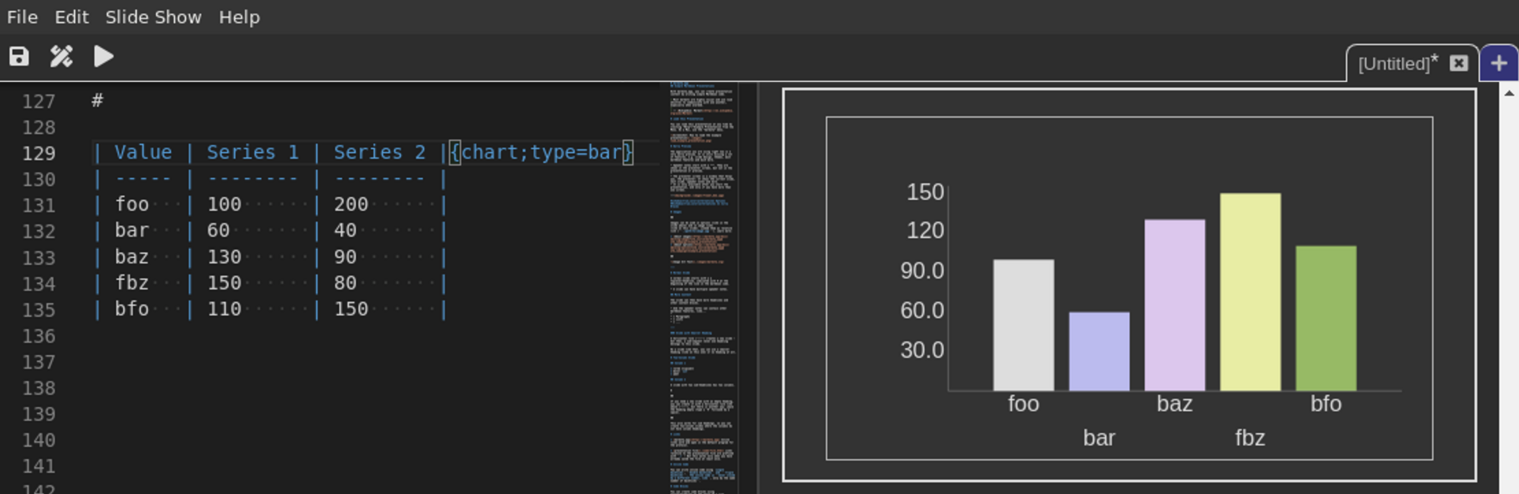Click the code minimap overview
The height and width of the screenshot is (494, 1519).
pyautogui.click(x=702, y=280)
